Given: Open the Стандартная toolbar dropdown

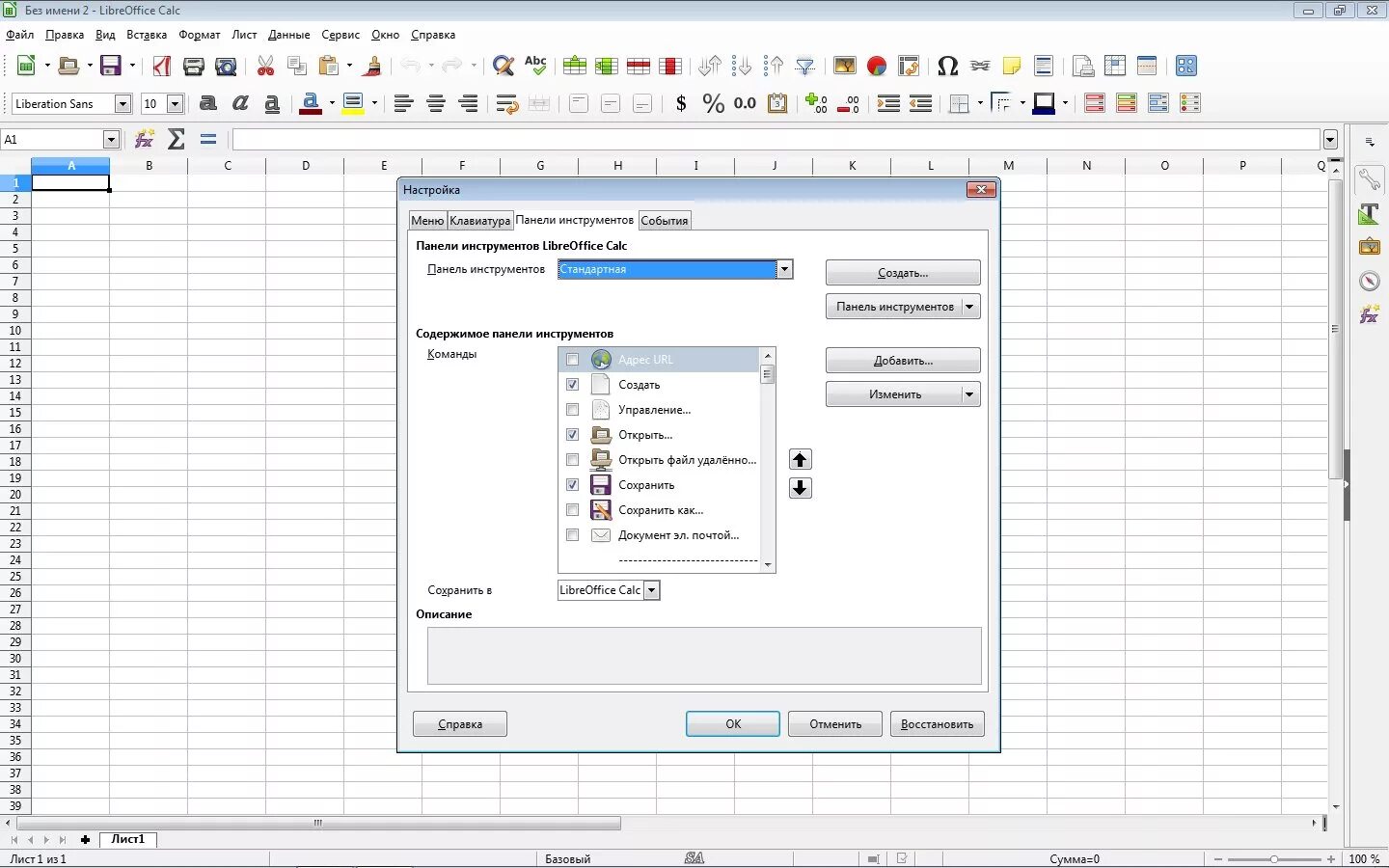Looking at the screenshot, I should (x=785, y=269).
